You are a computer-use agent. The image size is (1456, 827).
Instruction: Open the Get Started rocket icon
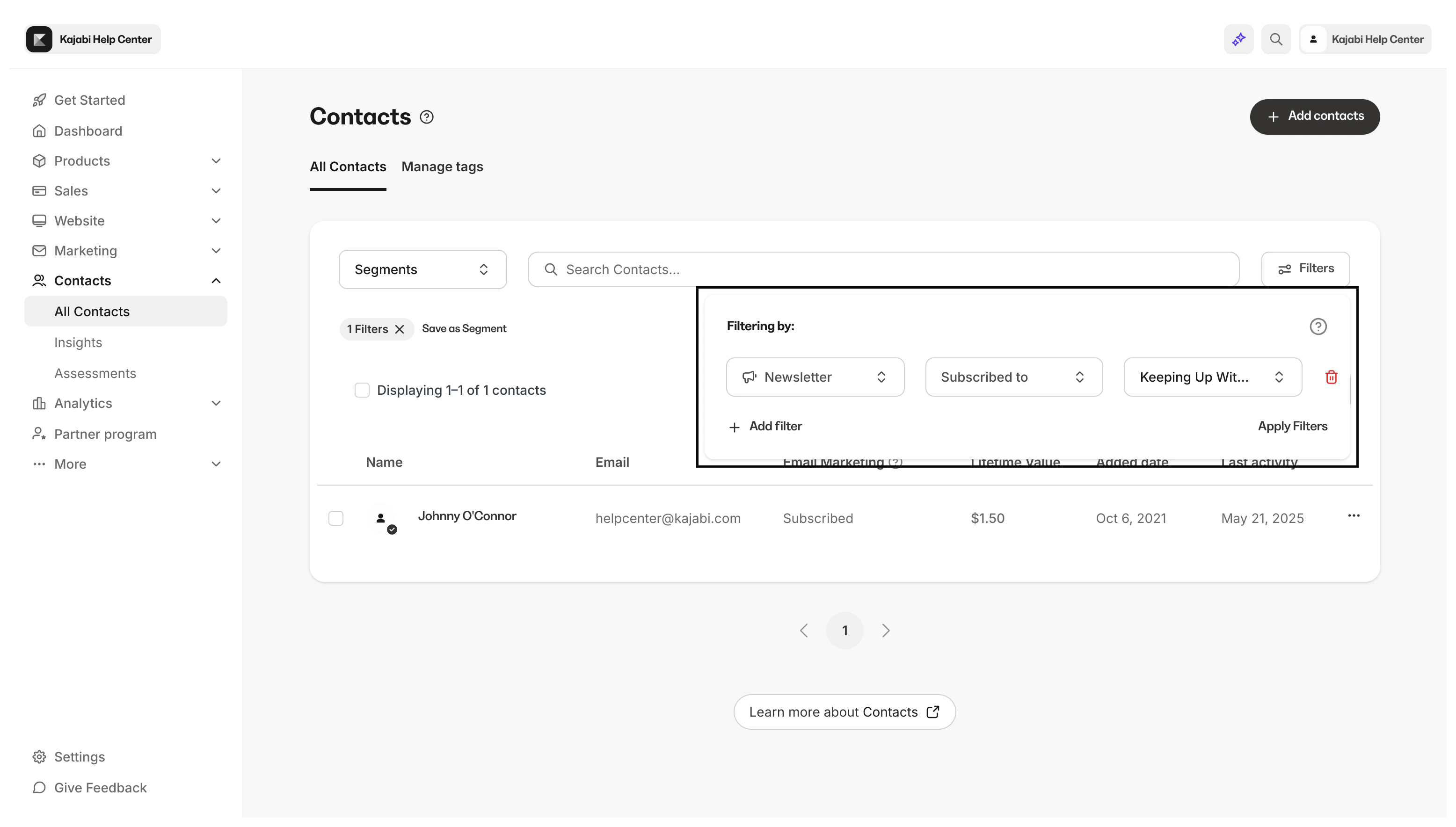tap(39, 100)
